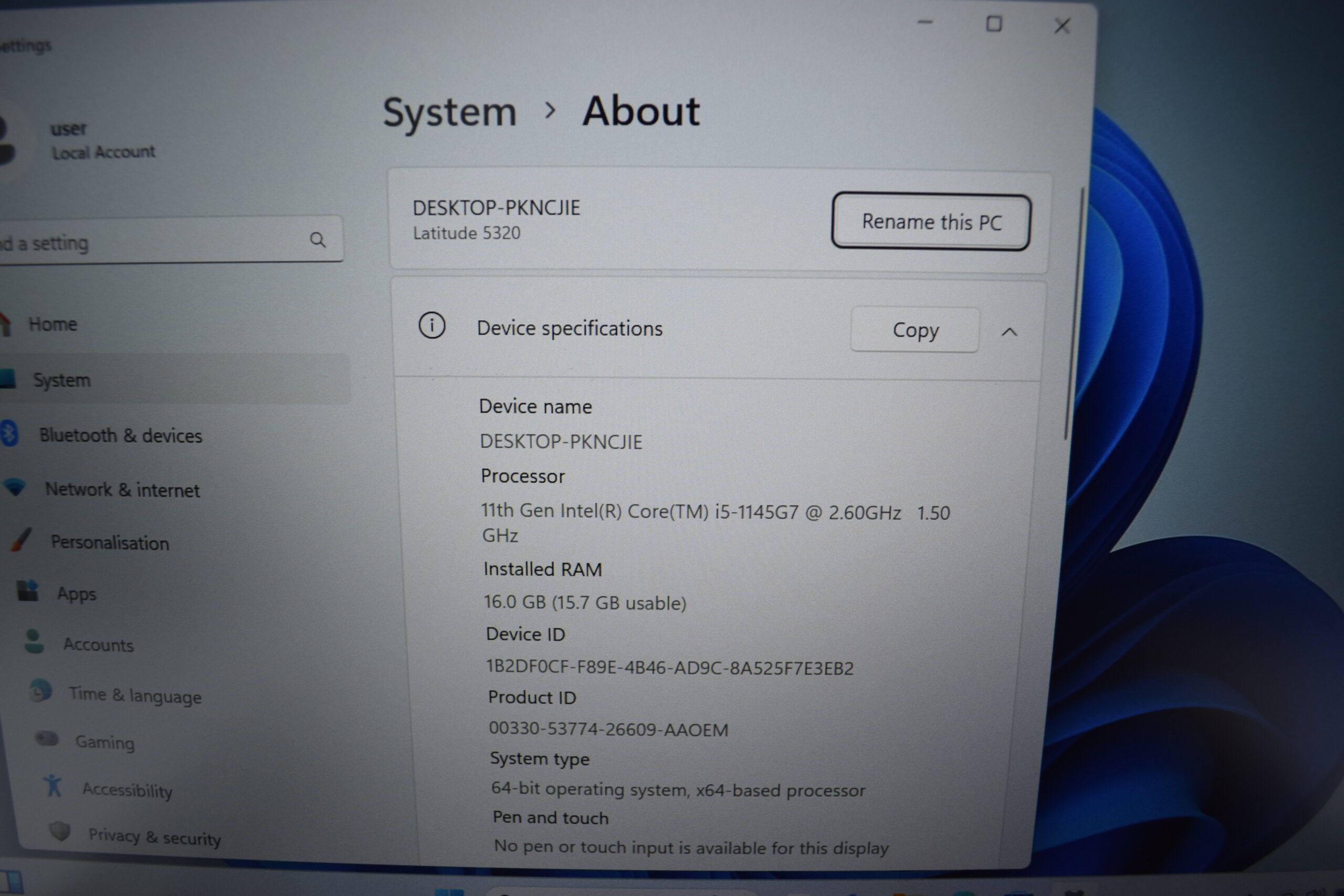Viewport: 1344px width, 896px height.
Task: Open Apps settings
Action: (77, 594)
